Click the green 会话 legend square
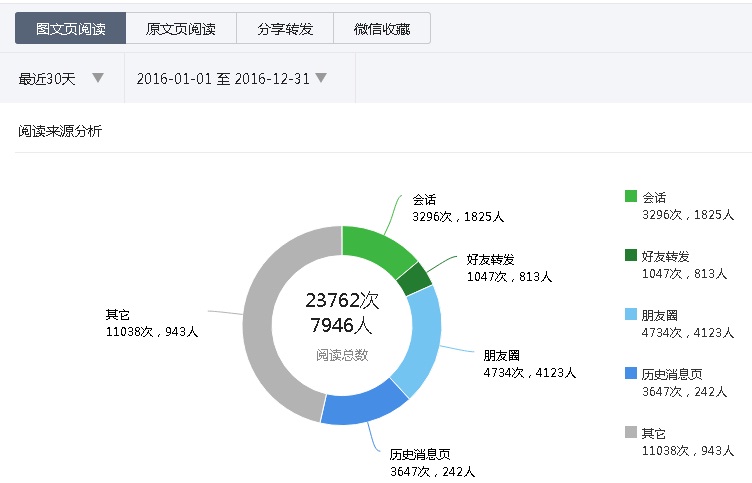Image resolution: width=752 pixels, height=483 pixels. click(x=630, y=197)
